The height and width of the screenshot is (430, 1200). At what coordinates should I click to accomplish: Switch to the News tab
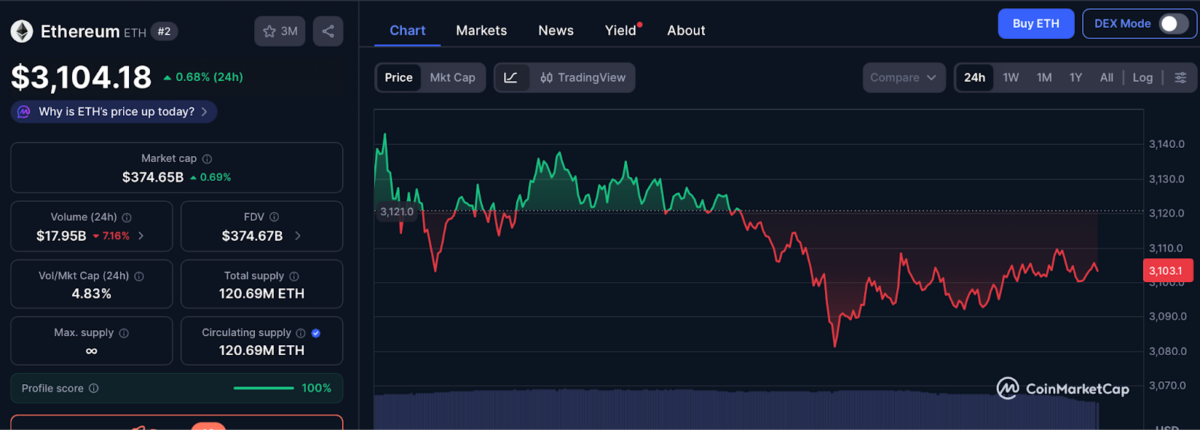click(x=556, y=30)
